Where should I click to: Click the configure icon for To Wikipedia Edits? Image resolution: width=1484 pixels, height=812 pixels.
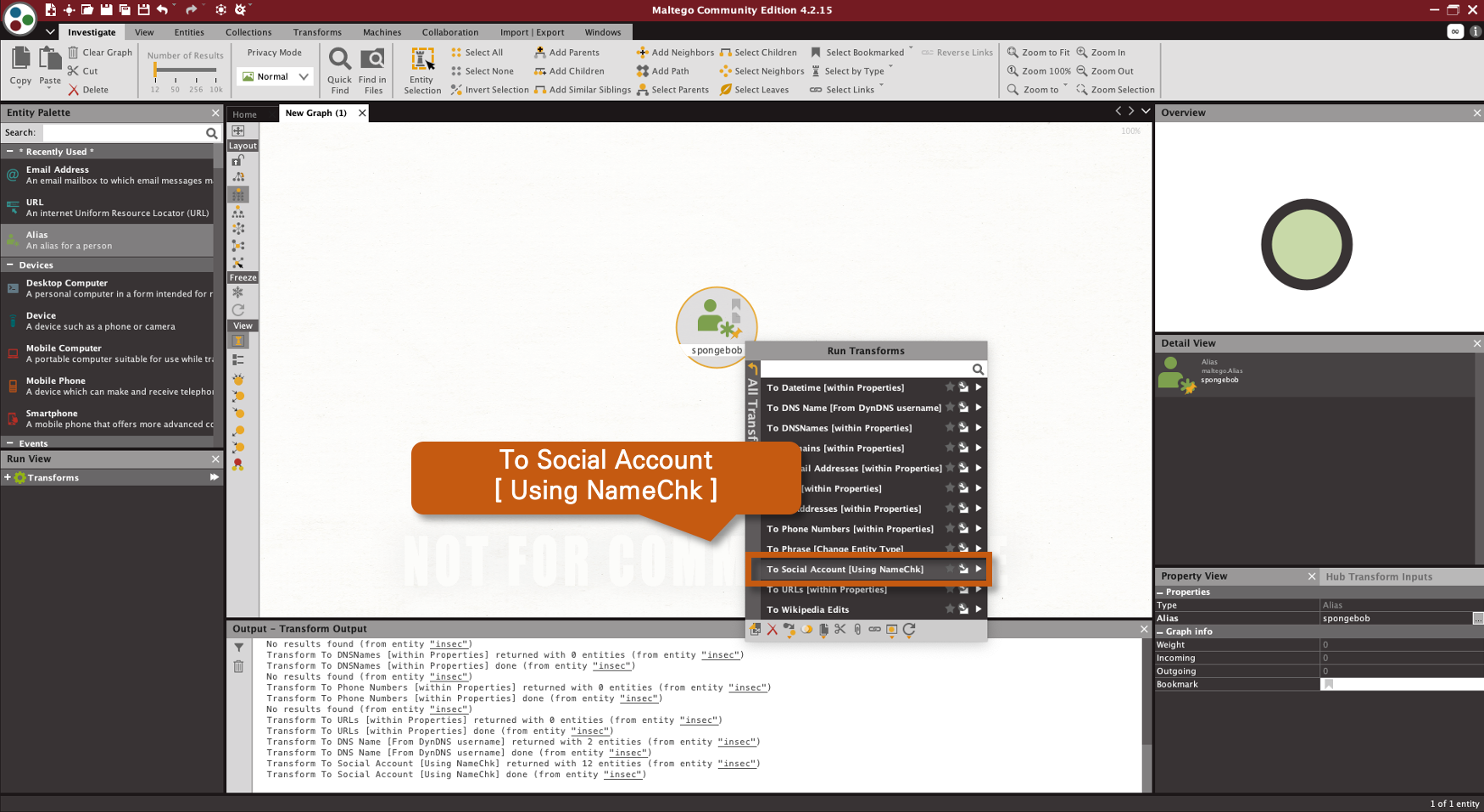pos(963,609)
